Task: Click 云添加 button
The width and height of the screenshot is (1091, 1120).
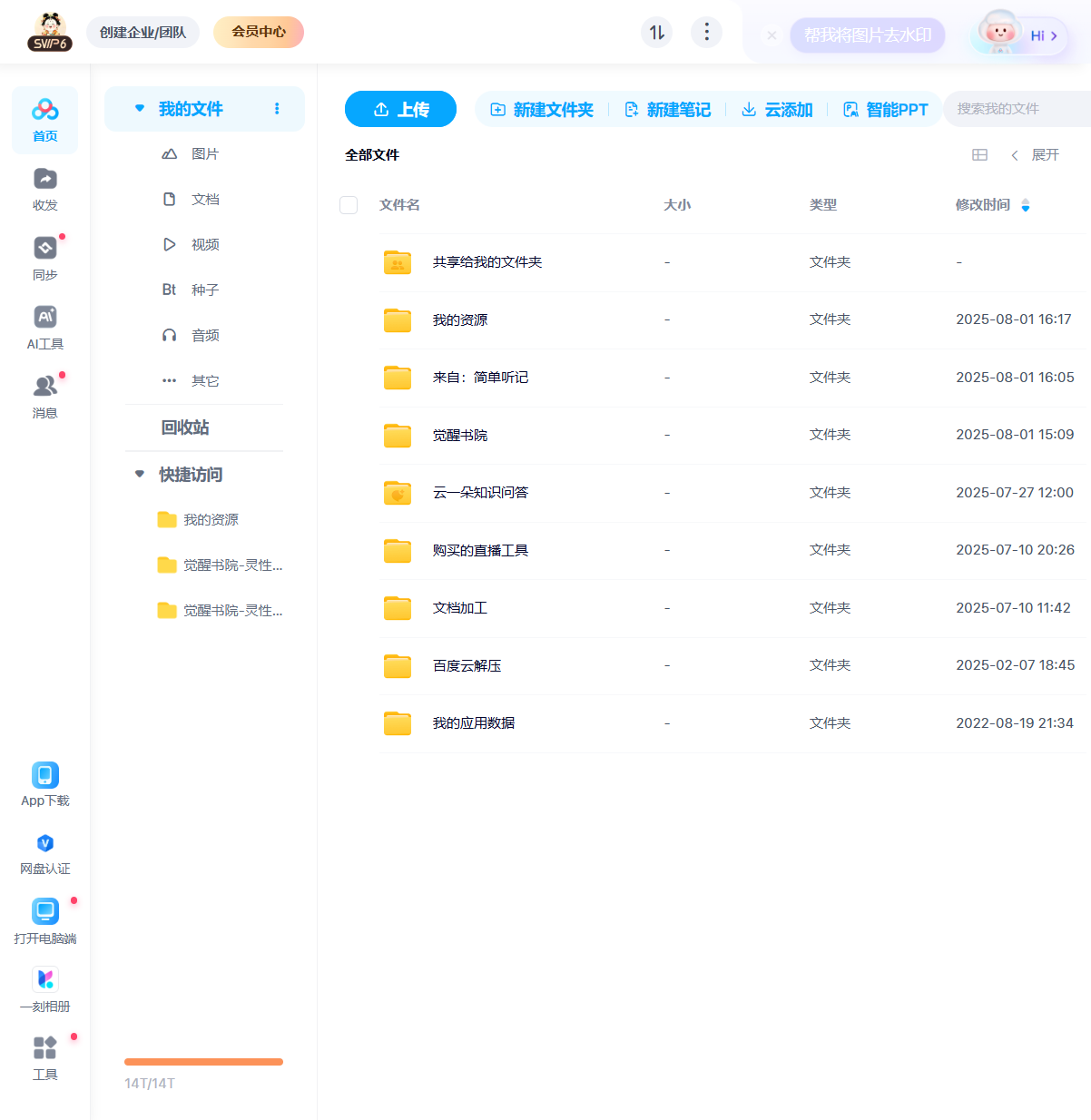Action: click(777, 110)
